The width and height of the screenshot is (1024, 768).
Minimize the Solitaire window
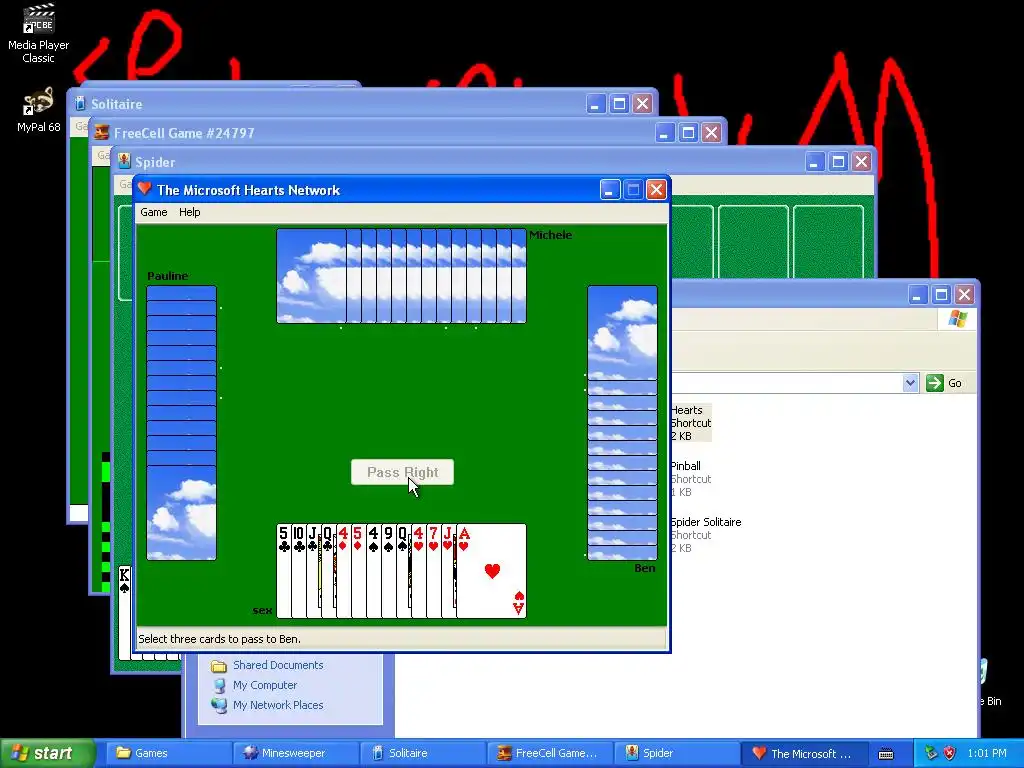pyautogui.click(x=596, y=104)
